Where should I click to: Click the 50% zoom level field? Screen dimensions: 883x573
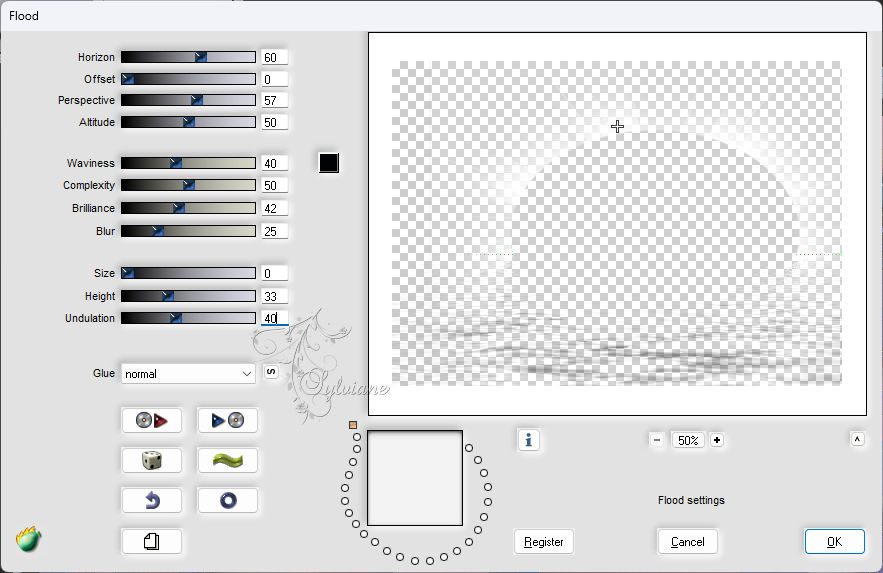[x=687, y=440]
